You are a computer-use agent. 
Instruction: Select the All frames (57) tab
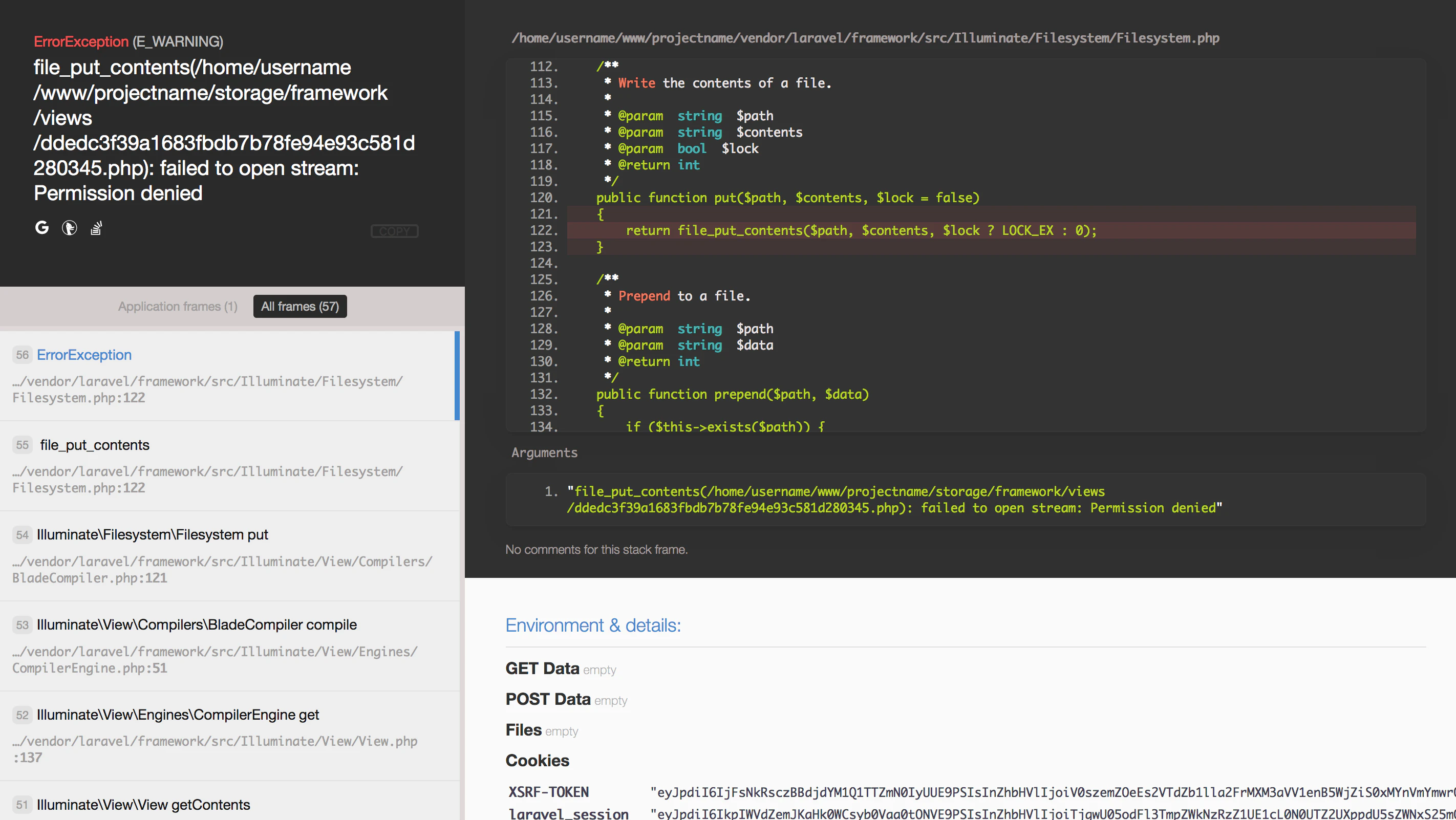point(300,306)
